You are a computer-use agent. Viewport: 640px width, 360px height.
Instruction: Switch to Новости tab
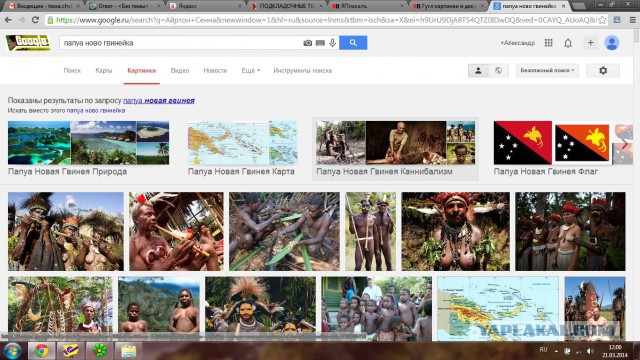pos(215,71)
